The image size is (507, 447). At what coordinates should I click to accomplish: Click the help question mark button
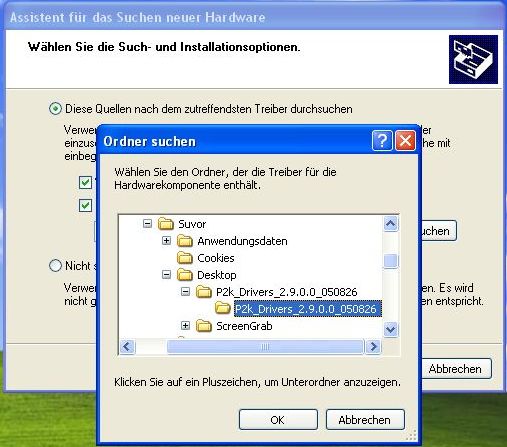(382, 141)
